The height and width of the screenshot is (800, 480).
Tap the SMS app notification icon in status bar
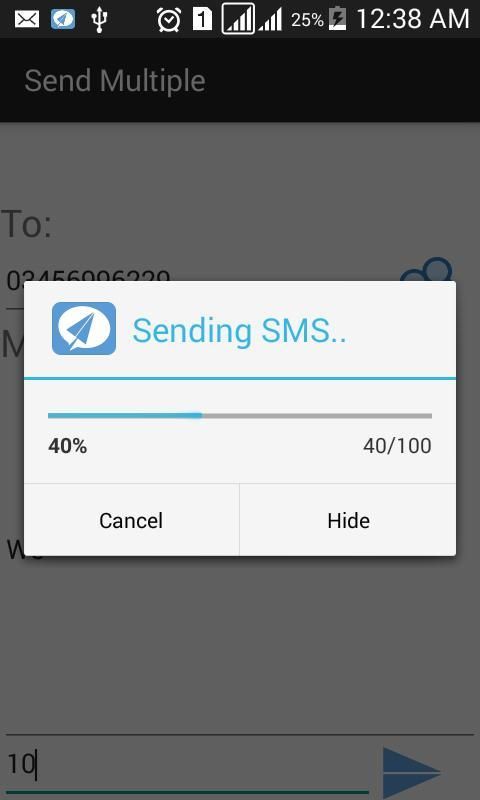click(63, 19)
